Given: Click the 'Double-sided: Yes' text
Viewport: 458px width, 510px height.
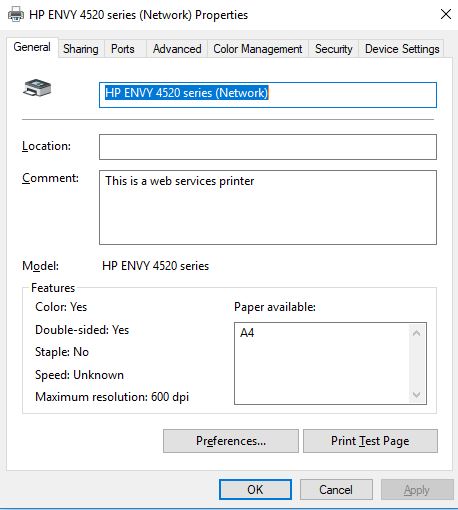Looking at the screenshot, I should pyautogui.click(x=82, y=330).
